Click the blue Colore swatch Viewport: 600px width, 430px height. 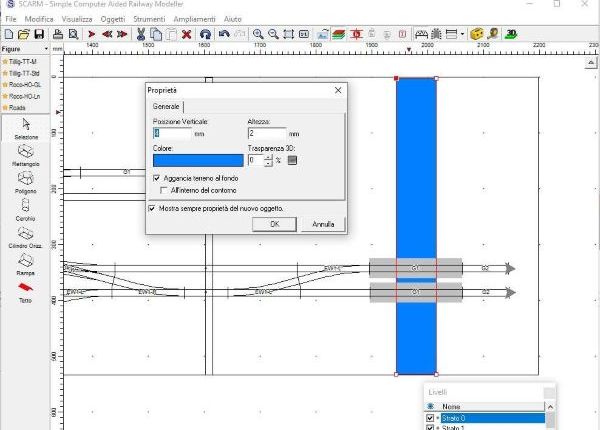[197, 160]
